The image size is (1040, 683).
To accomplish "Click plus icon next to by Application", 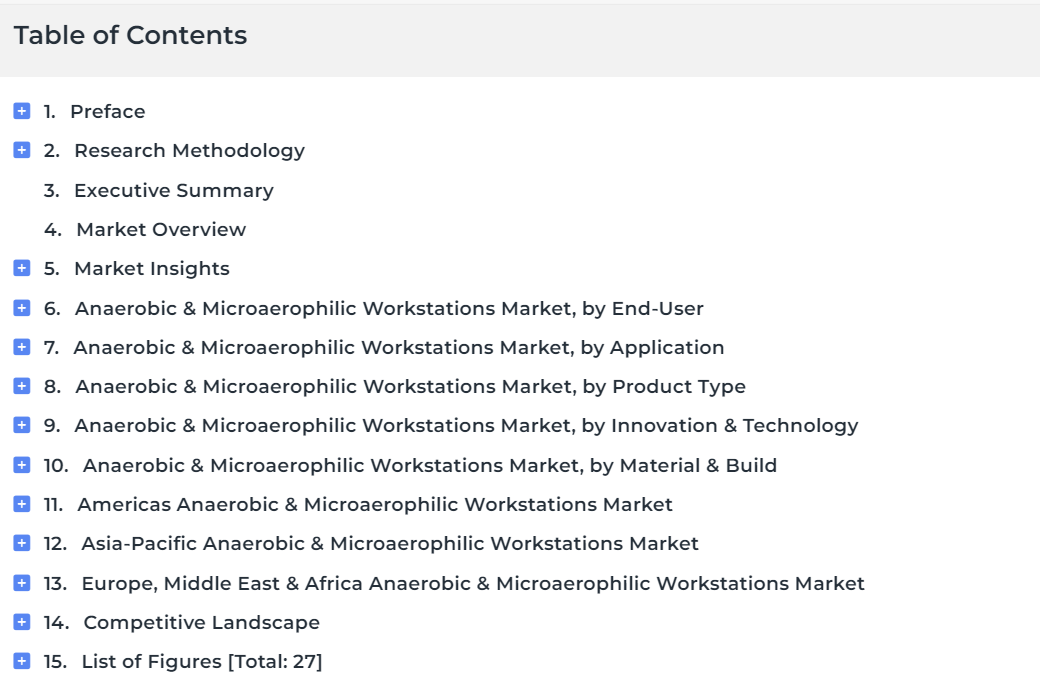I will click(x=22, y=347).
